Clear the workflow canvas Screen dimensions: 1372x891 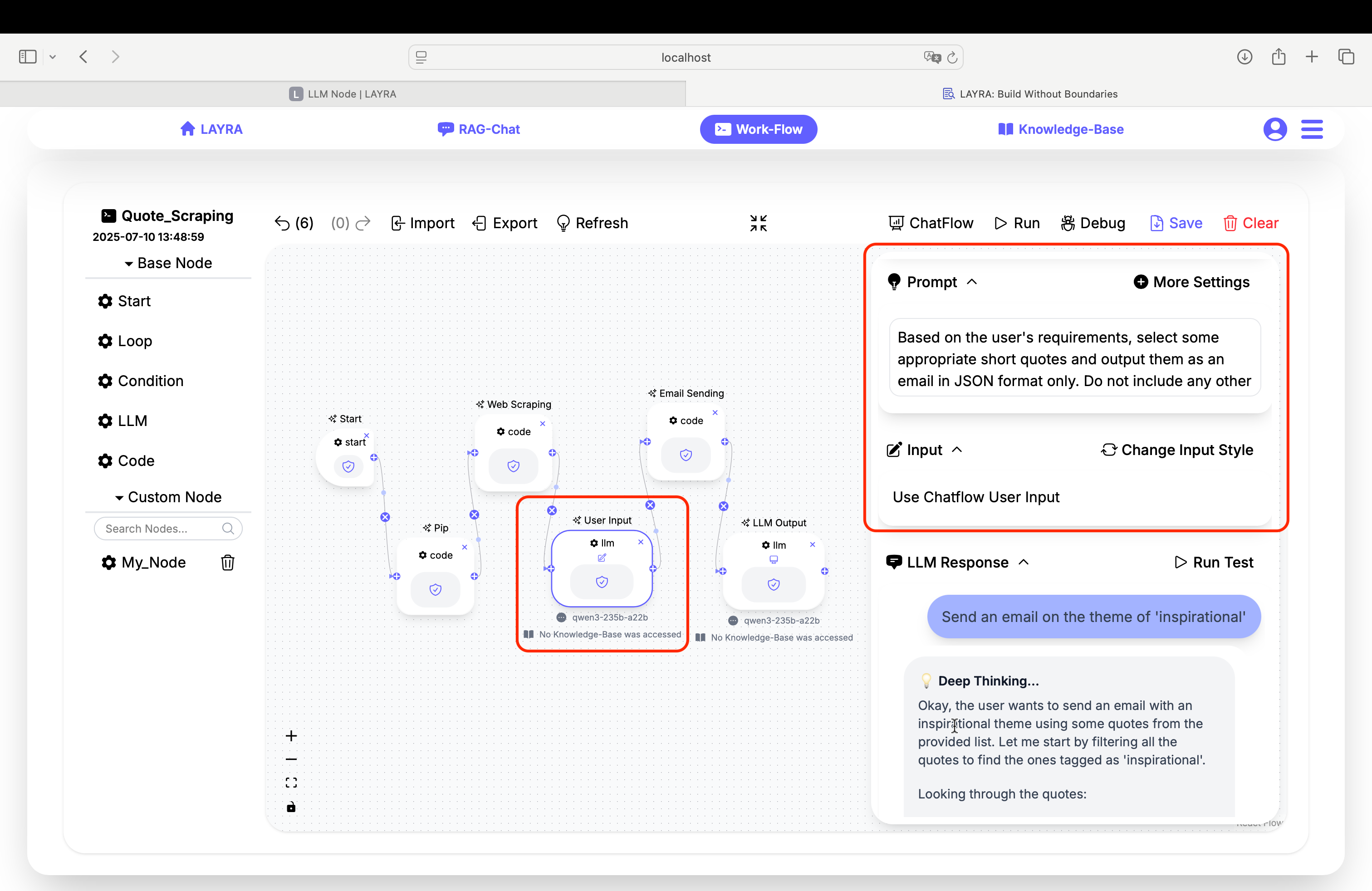1250,223
